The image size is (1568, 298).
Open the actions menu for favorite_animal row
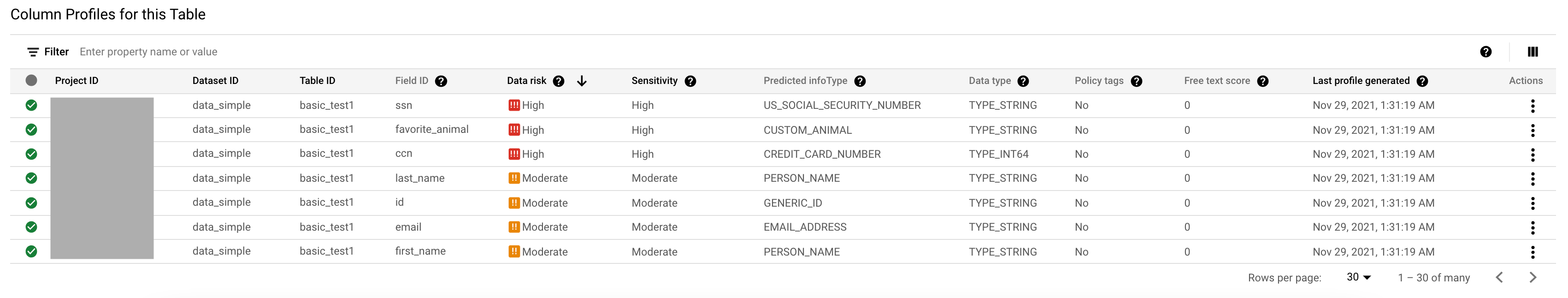point(1533,131)
